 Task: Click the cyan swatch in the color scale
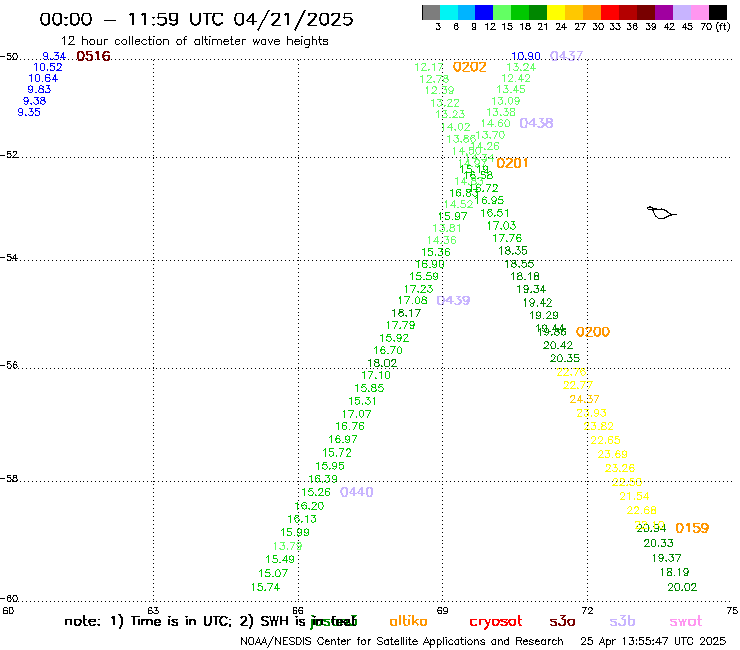(x=448, y=12)
